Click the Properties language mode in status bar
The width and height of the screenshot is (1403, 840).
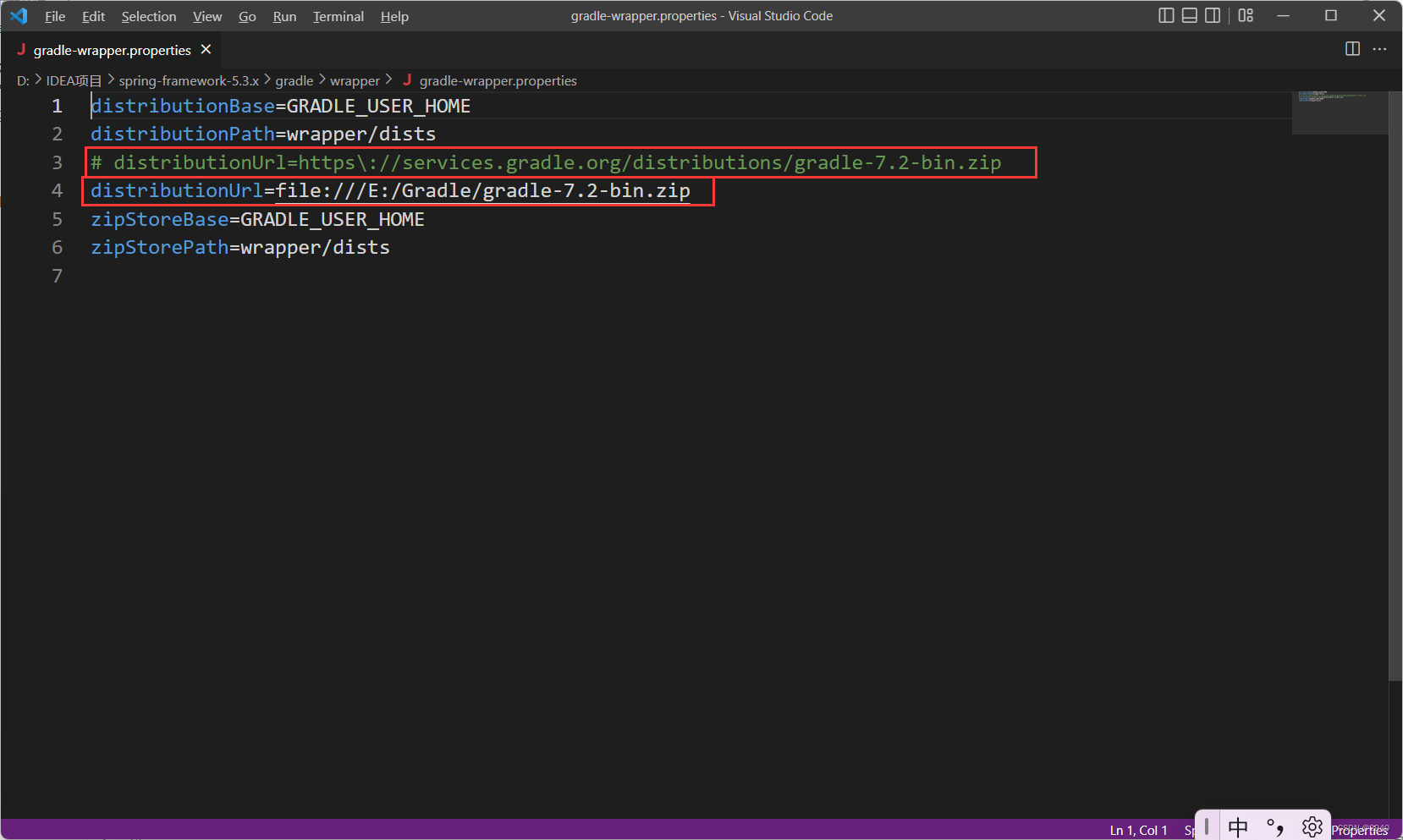coord(1360,831)
